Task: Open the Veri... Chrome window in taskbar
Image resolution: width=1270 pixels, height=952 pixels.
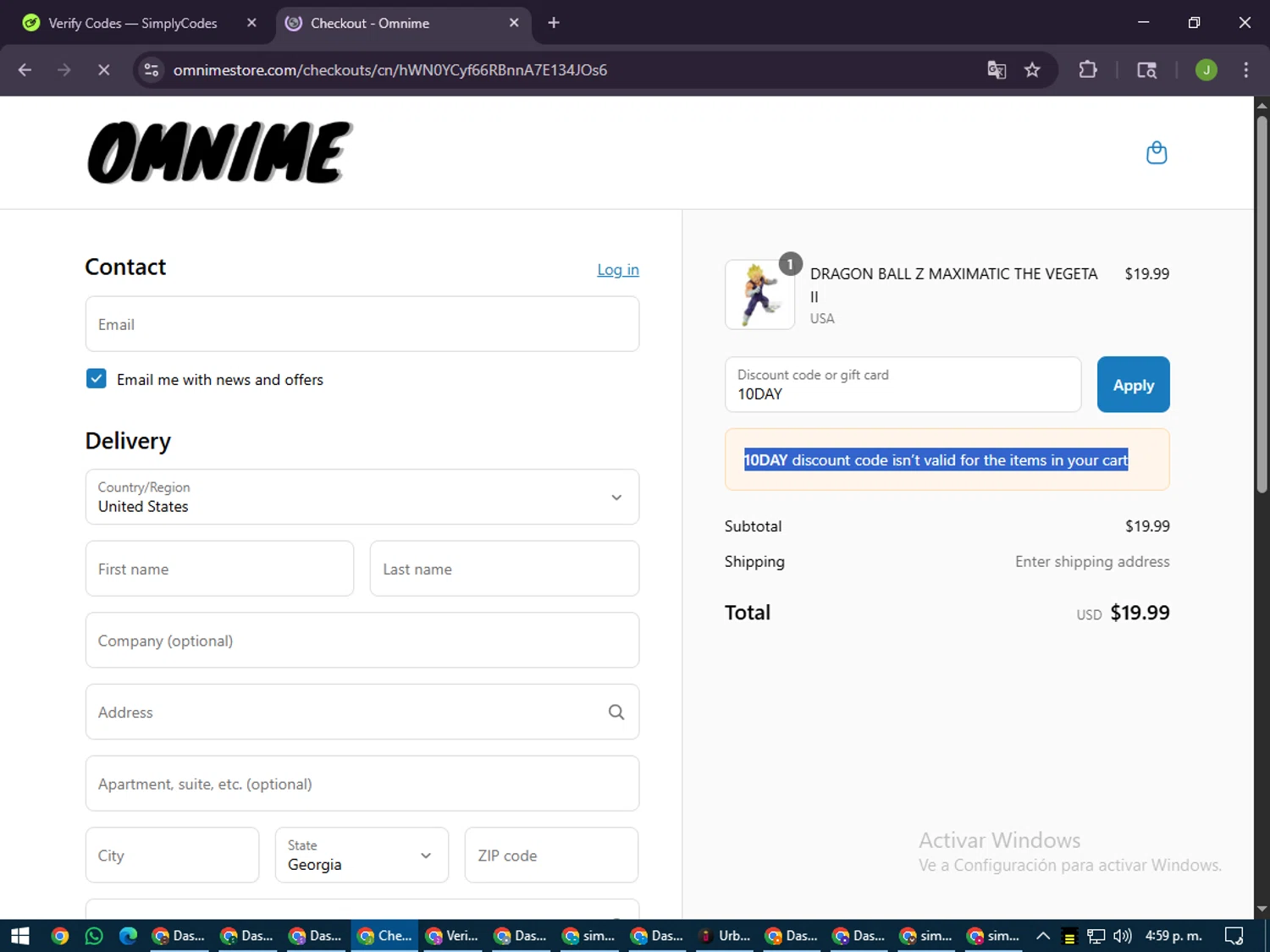Action: coord(453,936)
